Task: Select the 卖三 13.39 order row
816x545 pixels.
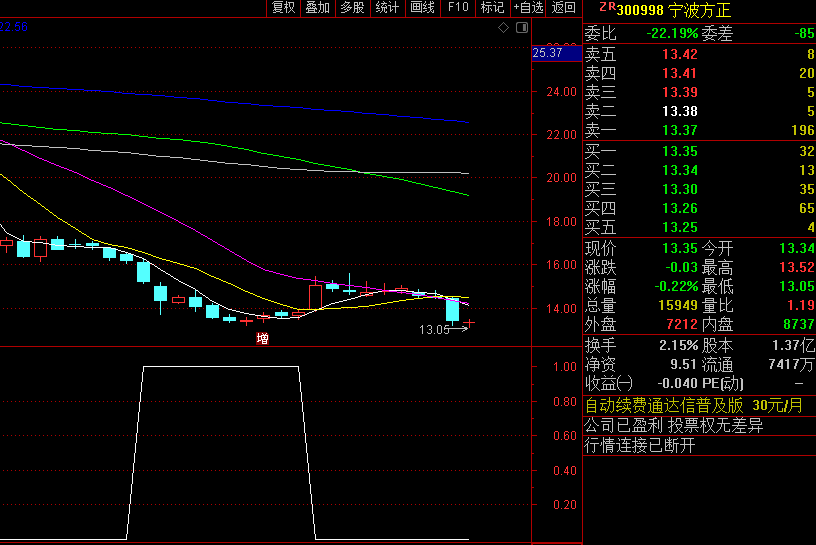Action: pyautogui.click(x=699, y=92)
